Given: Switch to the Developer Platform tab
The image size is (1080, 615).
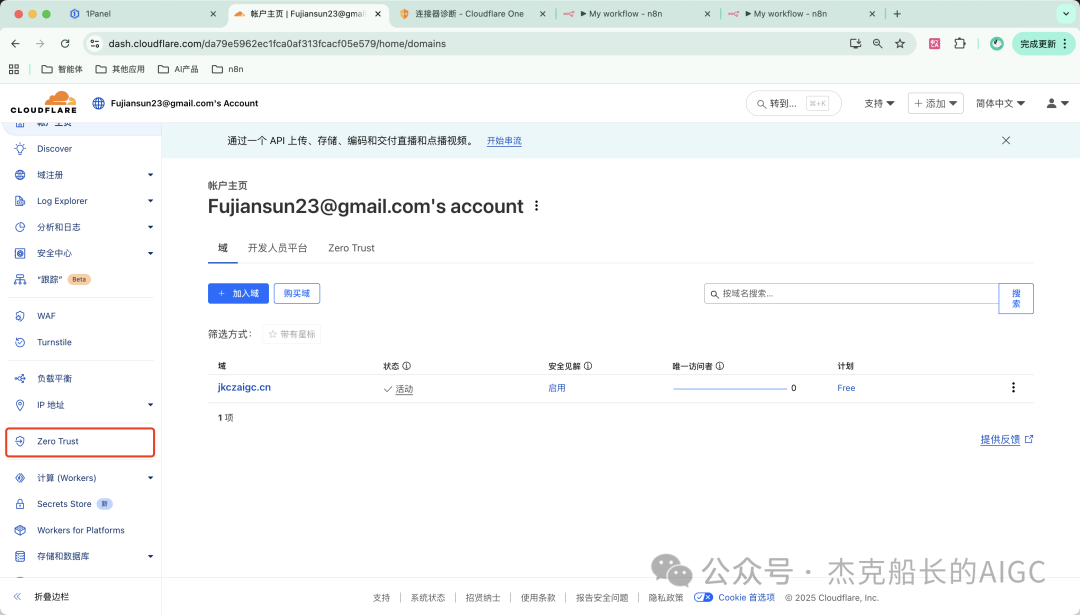Looking at the screenshot, I should point(278,248).
